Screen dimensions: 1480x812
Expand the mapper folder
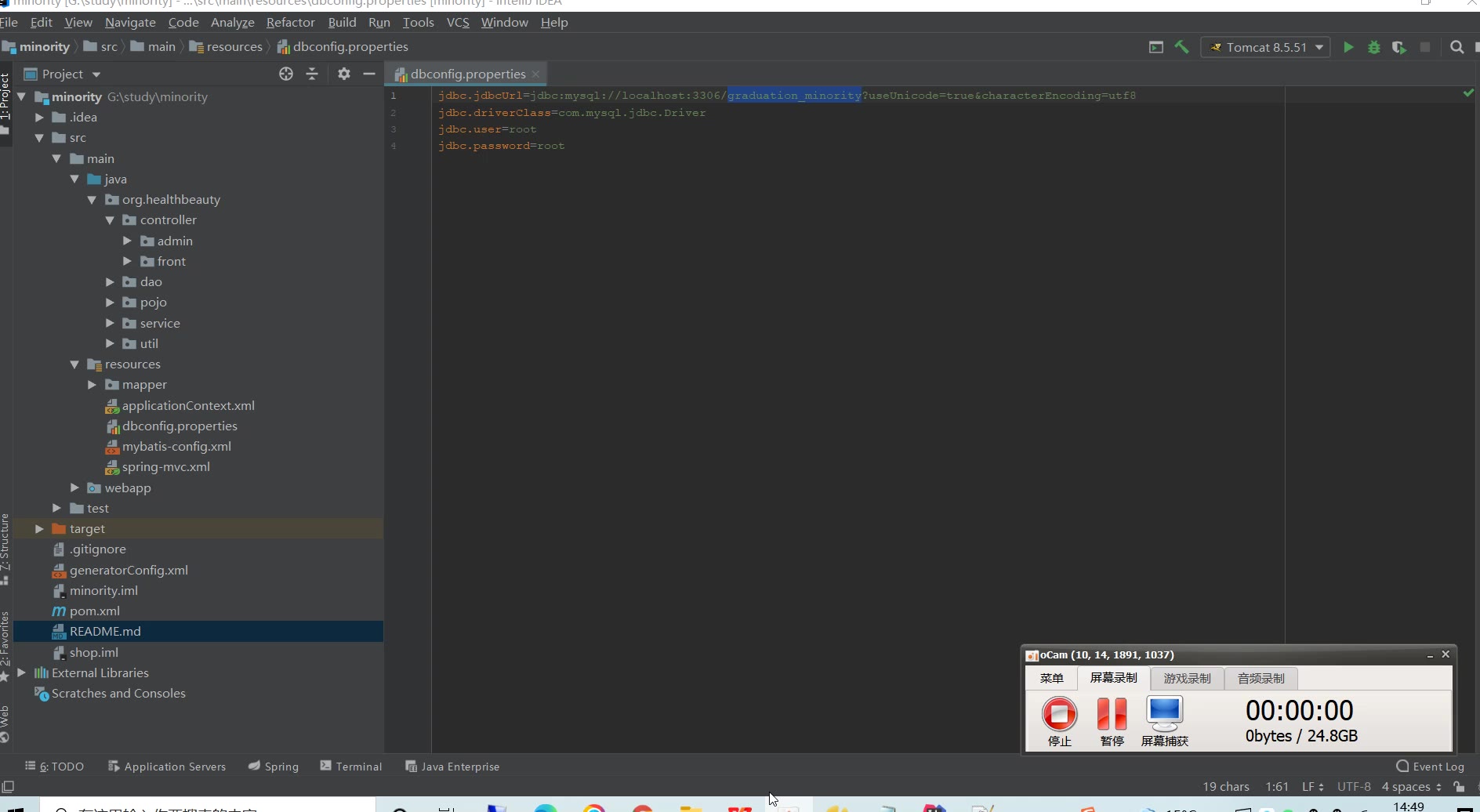point(92,385)
